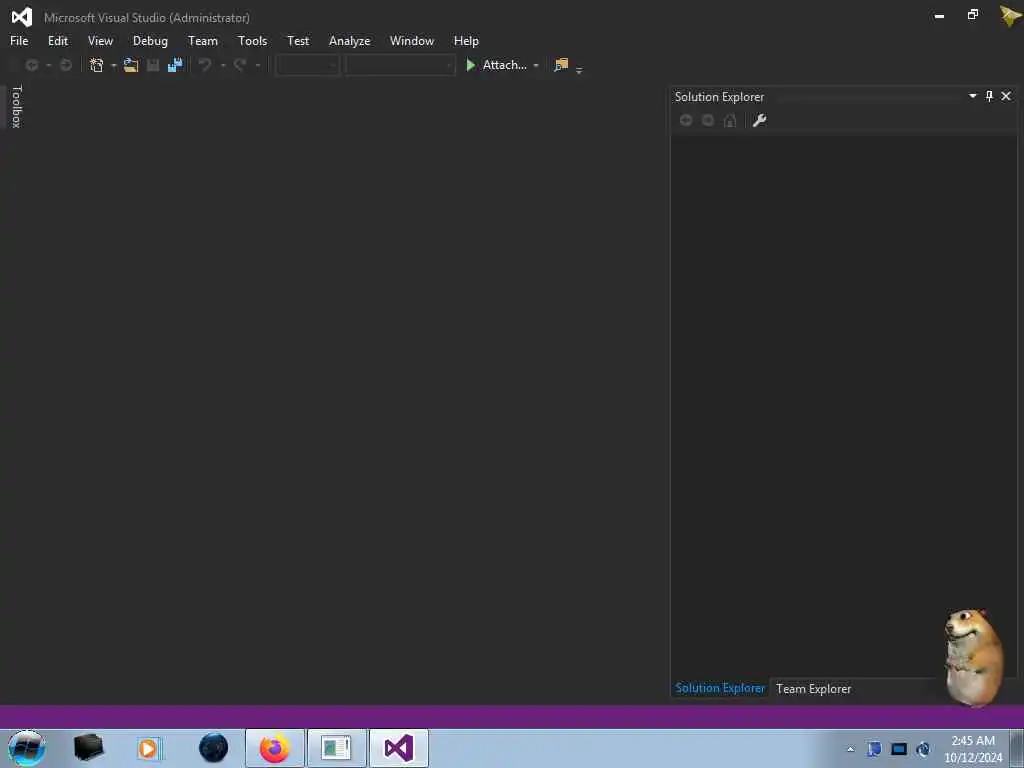1024x768 pixels.
Task: Restore down the Visual Studio window
Action: [x=973, y=14]
